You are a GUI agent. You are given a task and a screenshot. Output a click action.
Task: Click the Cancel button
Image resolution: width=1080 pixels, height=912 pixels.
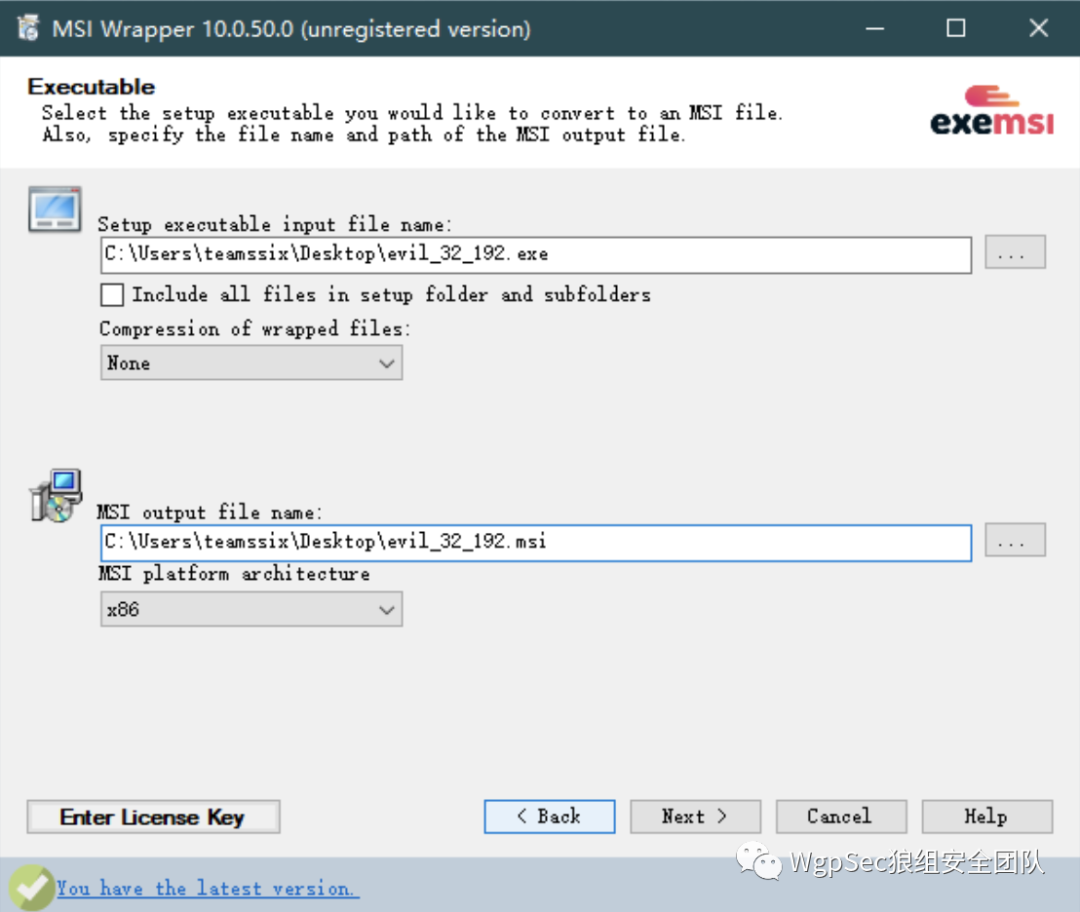coord(841,817)
